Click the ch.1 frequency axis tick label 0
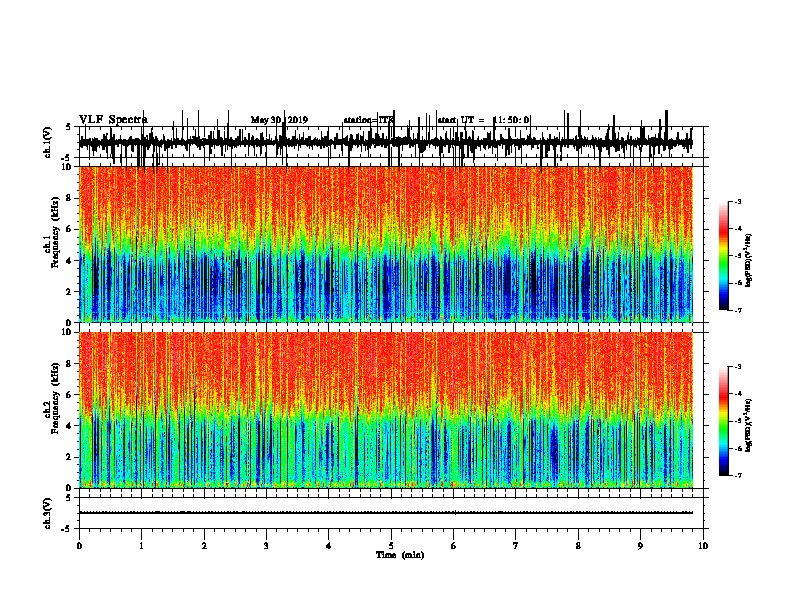The height and width of the screenshot is (612, 792). 70,323
